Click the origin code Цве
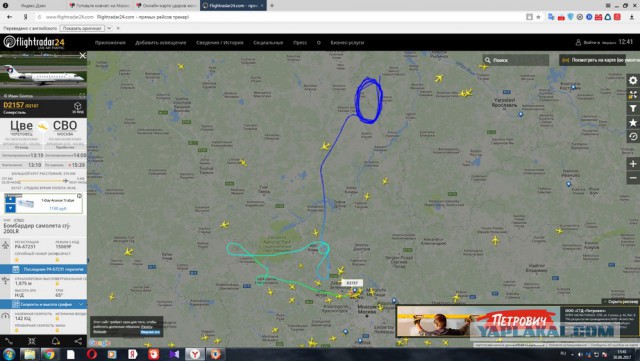Image resolution: width=640 pixels, height=361 pixels. pos(21,126)
